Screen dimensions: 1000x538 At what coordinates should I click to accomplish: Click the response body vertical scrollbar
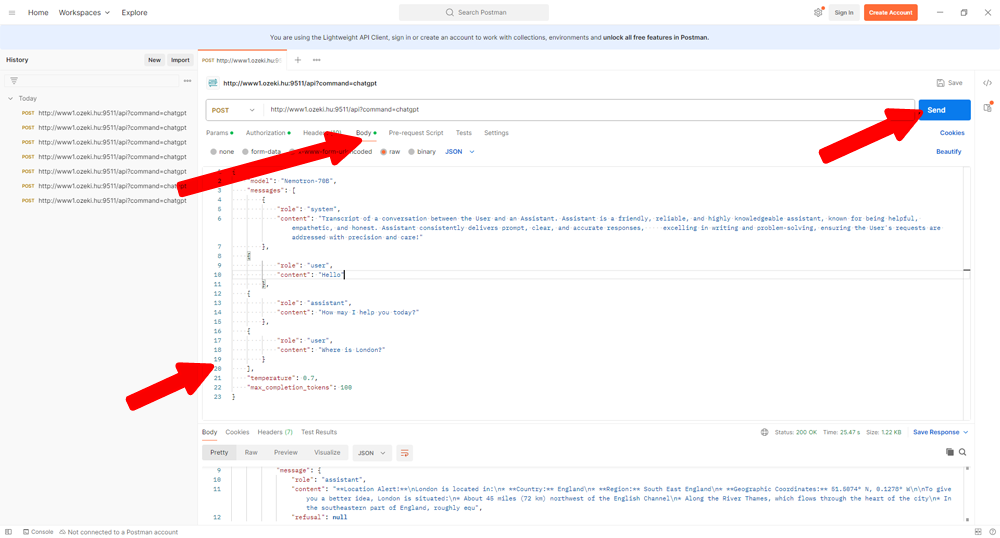pos(967,494)
